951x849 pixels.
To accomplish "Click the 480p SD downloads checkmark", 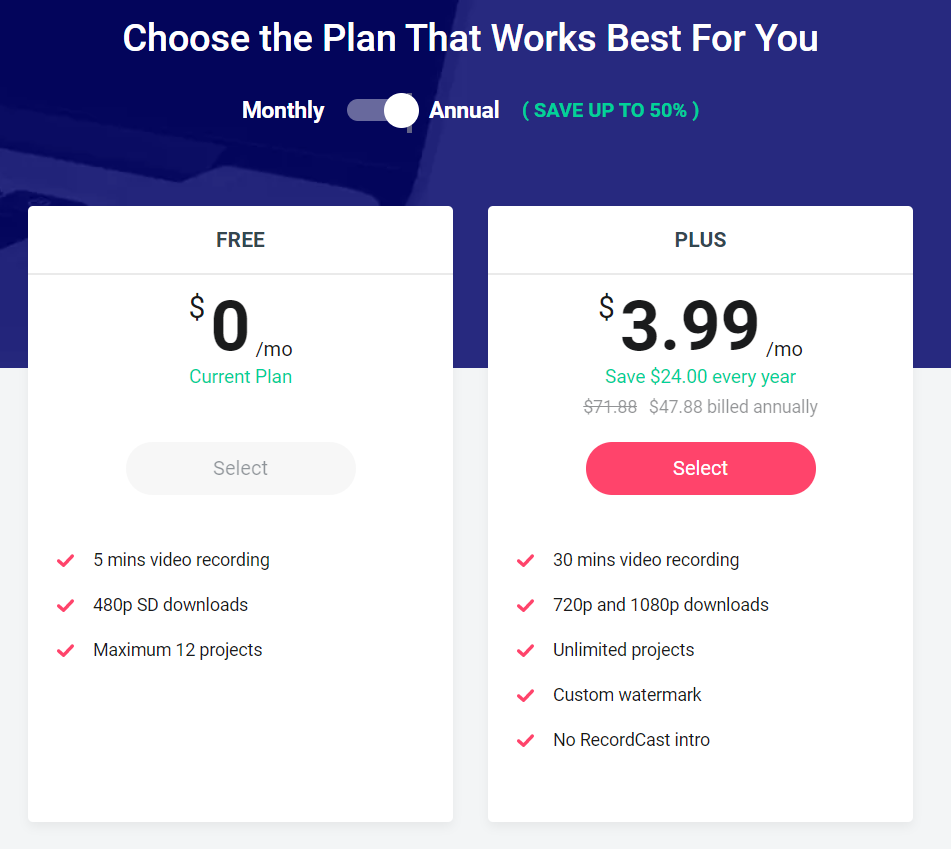I will coord(66,605).
